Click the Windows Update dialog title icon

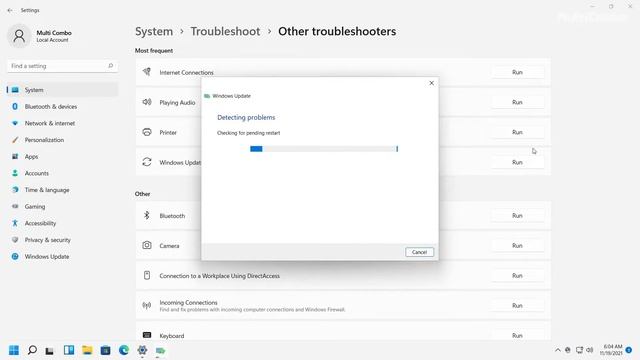coord(207,96)
